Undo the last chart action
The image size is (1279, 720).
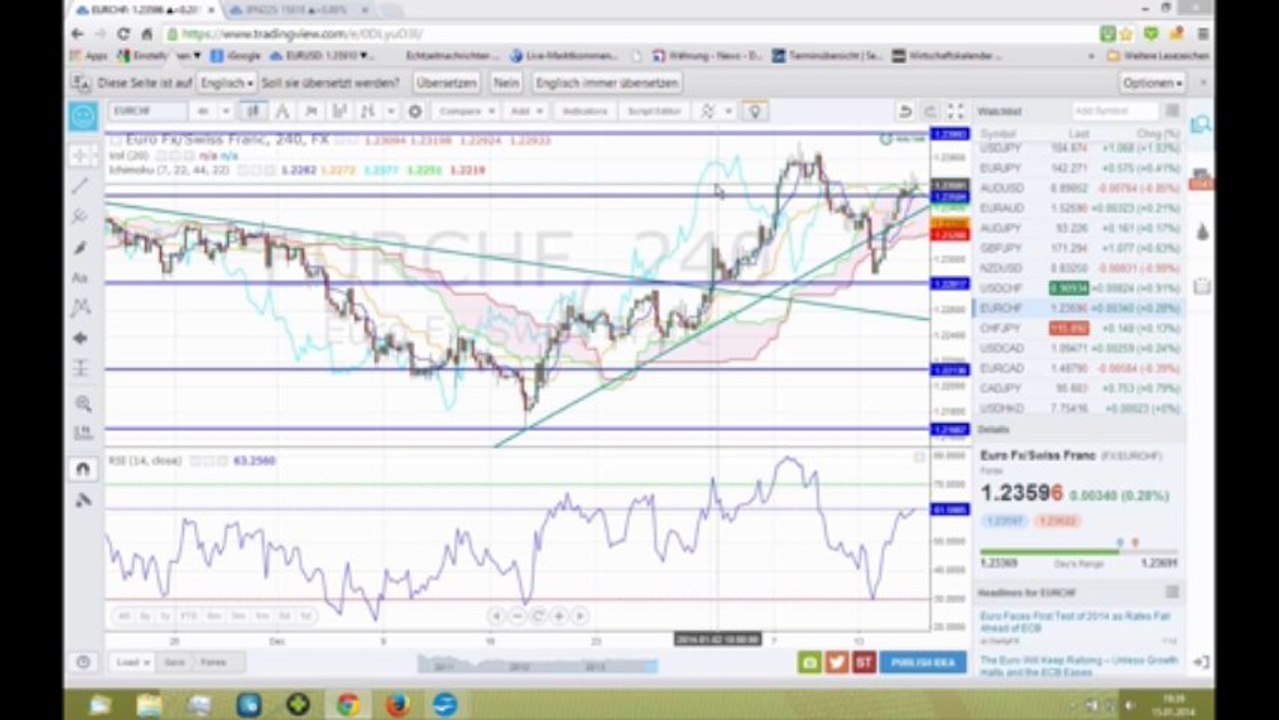[x=905, y=111]
